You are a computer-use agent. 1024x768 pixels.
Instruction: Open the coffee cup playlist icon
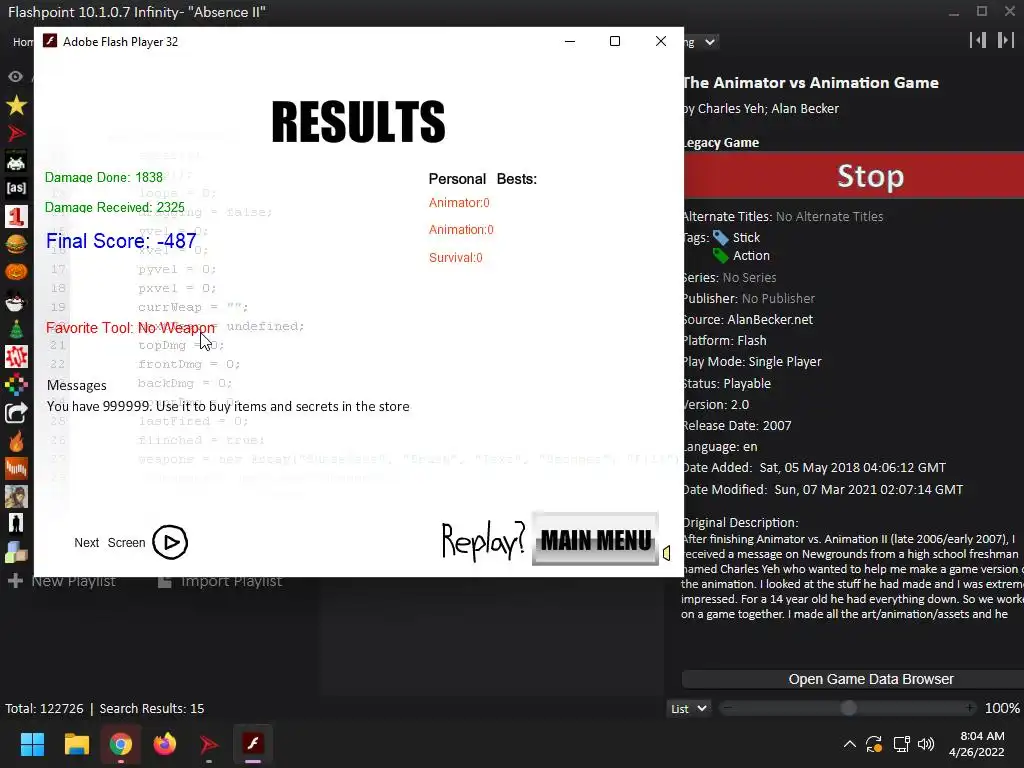pyautogui.click(x=16, y=300)
